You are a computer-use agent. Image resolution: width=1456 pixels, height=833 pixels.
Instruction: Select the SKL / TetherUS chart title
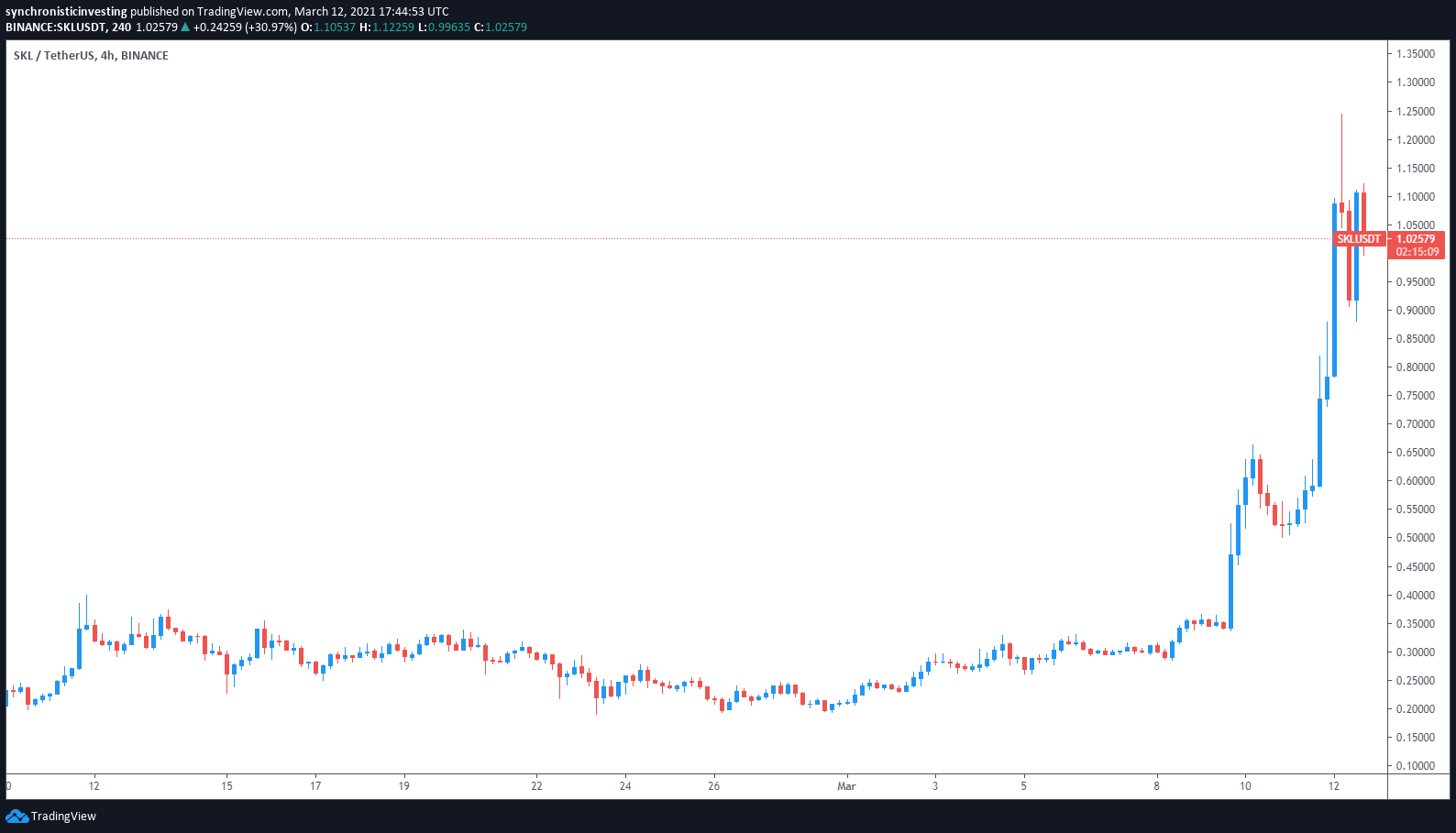click(91, 56)
